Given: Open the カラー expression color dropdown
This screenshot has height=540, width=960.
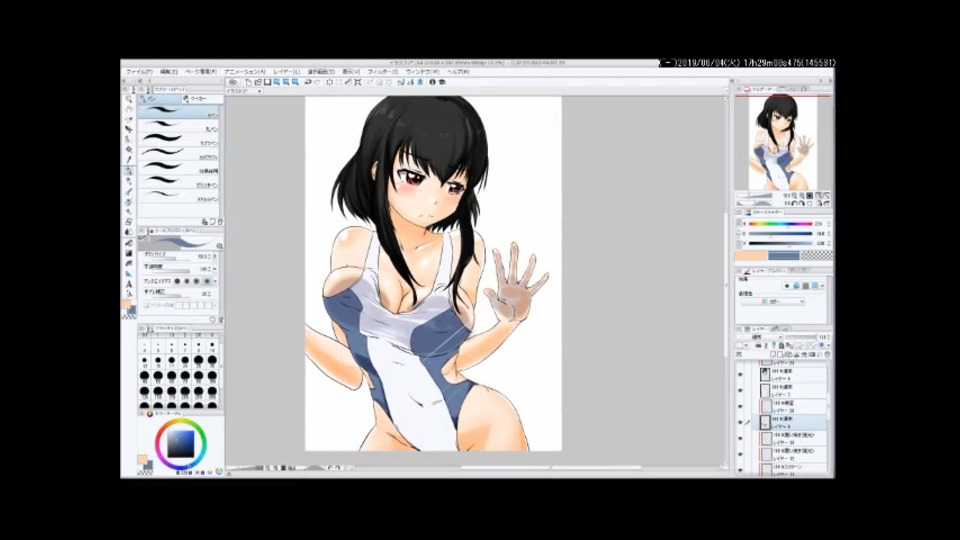Looking at the screenshot, I should (x=773, y=301).
